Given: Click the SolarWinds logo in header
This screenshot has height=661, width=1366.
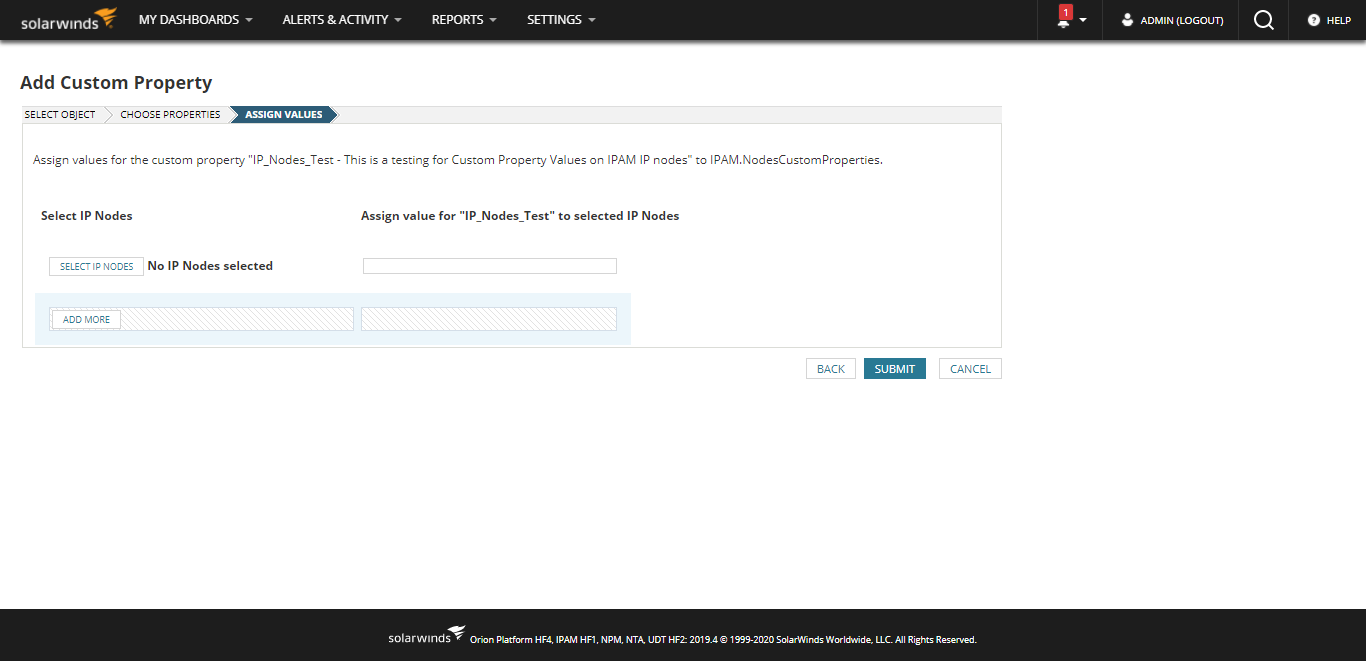Looking at the screenshot, I should 69,20.
